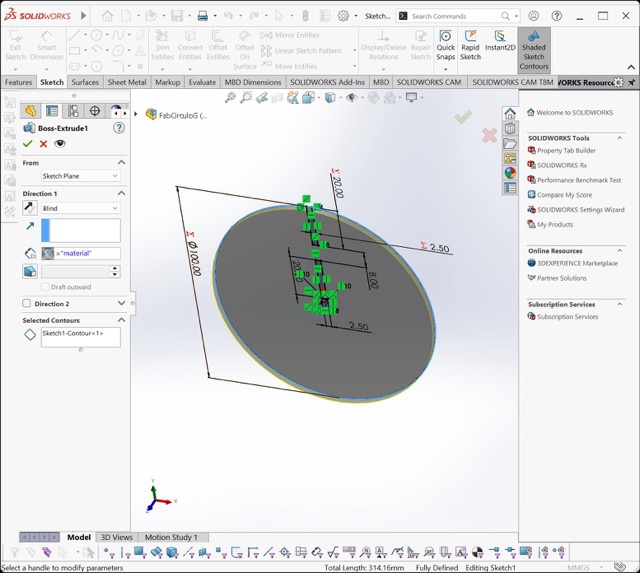Select Sketch1-Contour<1> in contours list
This screenshot has width=640, height=573.
click(x=73, y=333)
